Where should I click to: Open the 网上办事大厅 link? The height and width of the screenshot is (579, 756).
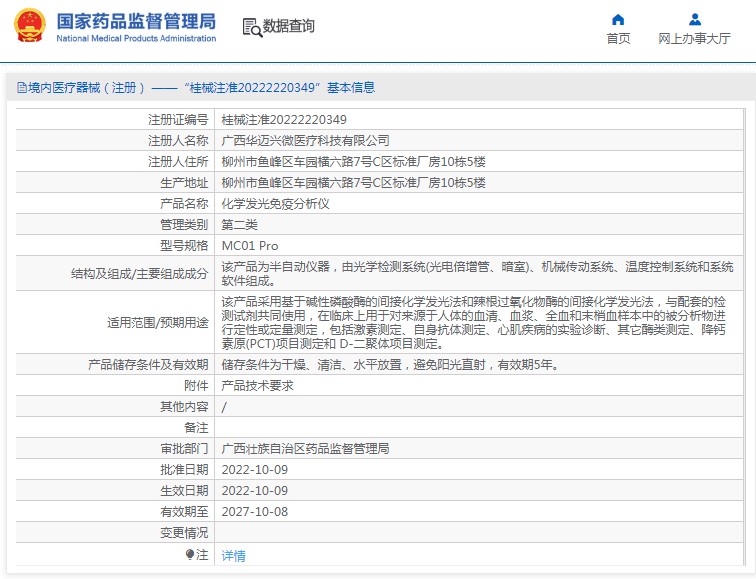pos(694,39)
